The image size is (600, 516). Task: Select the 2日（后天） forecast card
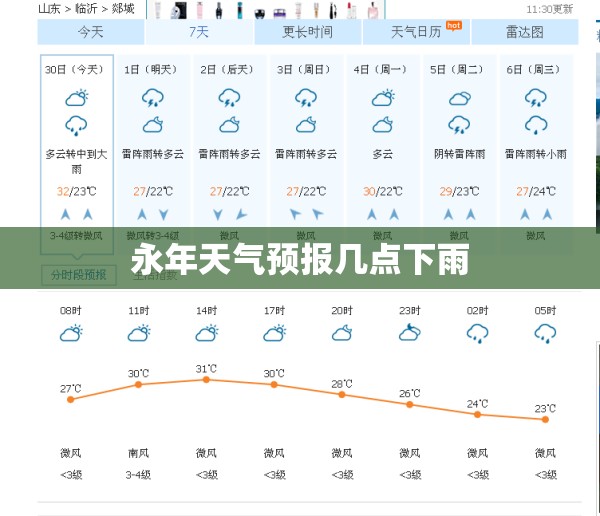(x=230, y=155)
